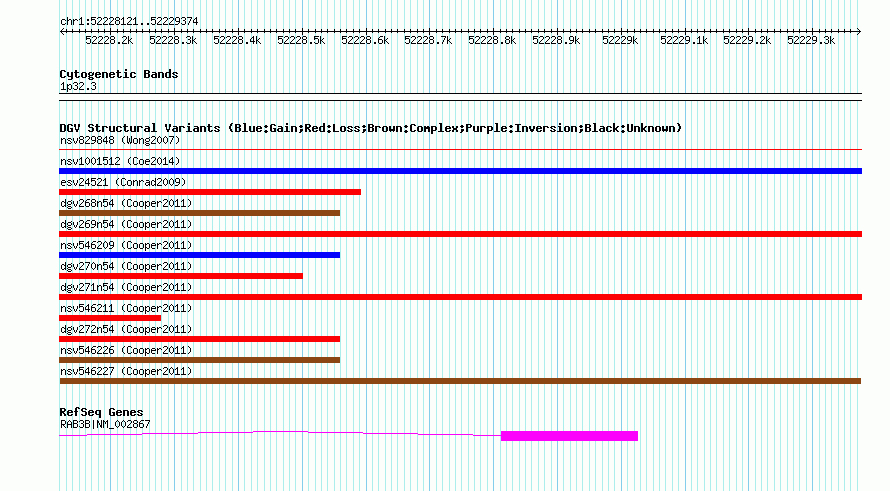Viewport: 890px width, 491px height.
Task: Click the ruler's right arrow end
Action: coord(859,31)
